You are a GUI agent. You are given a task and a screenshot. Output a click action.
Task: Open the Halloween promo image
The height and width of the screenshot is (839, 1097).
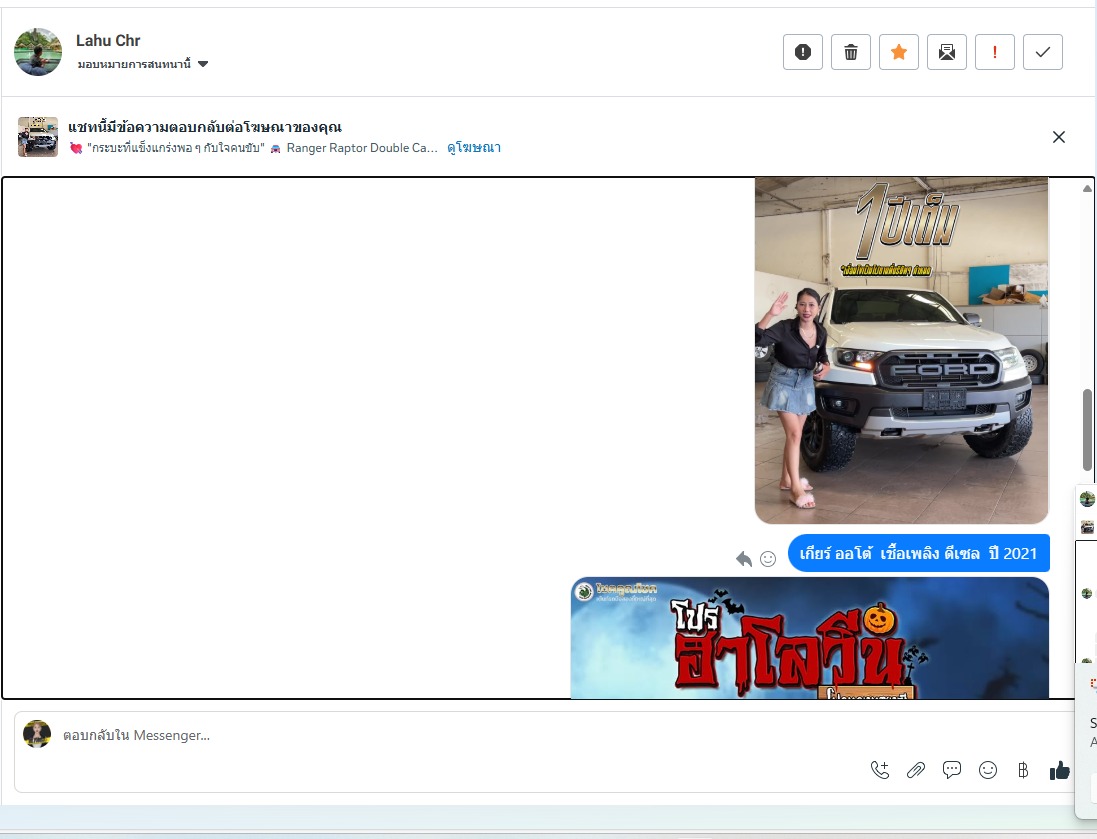tap(809, 638)
